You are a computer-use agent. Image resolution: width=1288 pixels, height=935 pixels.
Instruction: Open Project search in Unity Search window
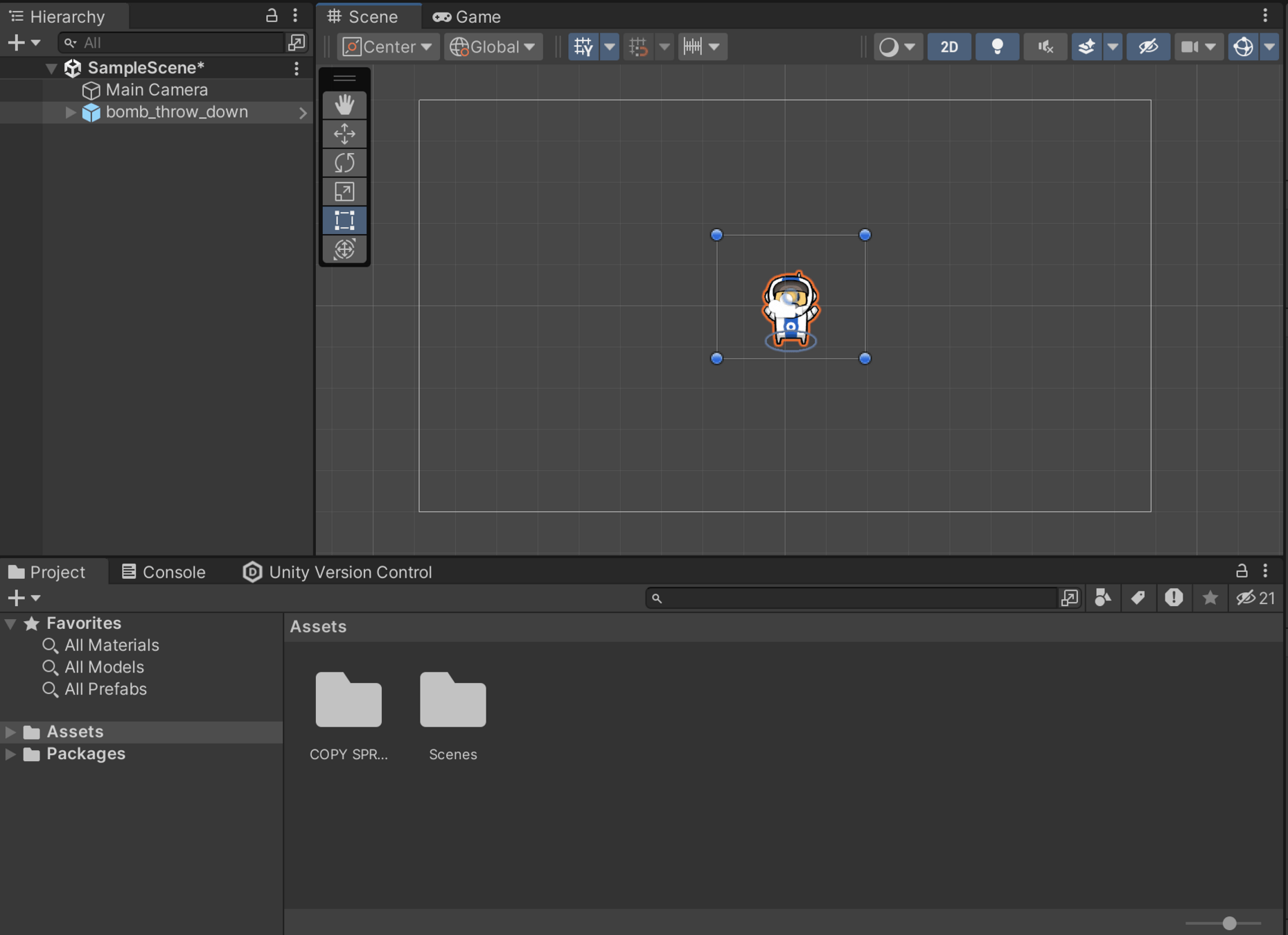[x=1070, y=598]
